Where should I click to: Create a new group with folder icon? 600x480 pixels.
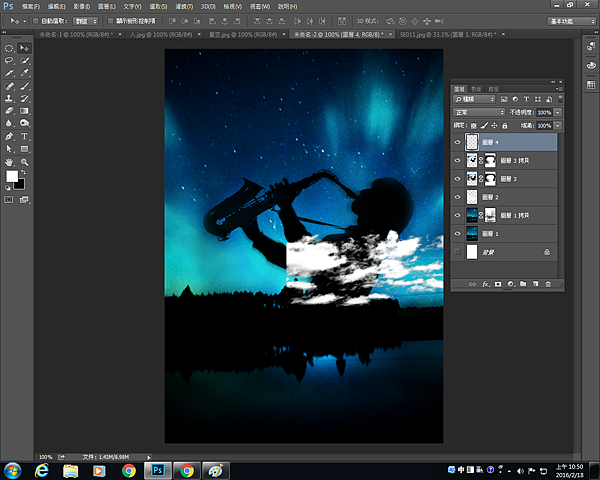(x=524, y=285)
